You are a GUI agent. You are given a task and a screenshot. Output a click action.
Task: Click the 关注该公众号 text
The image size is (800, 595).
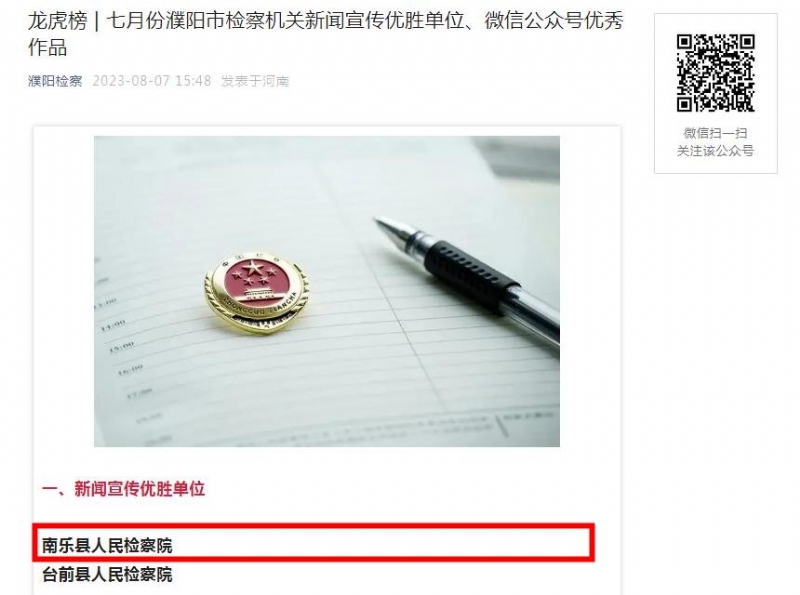click(x=715, y=151)
